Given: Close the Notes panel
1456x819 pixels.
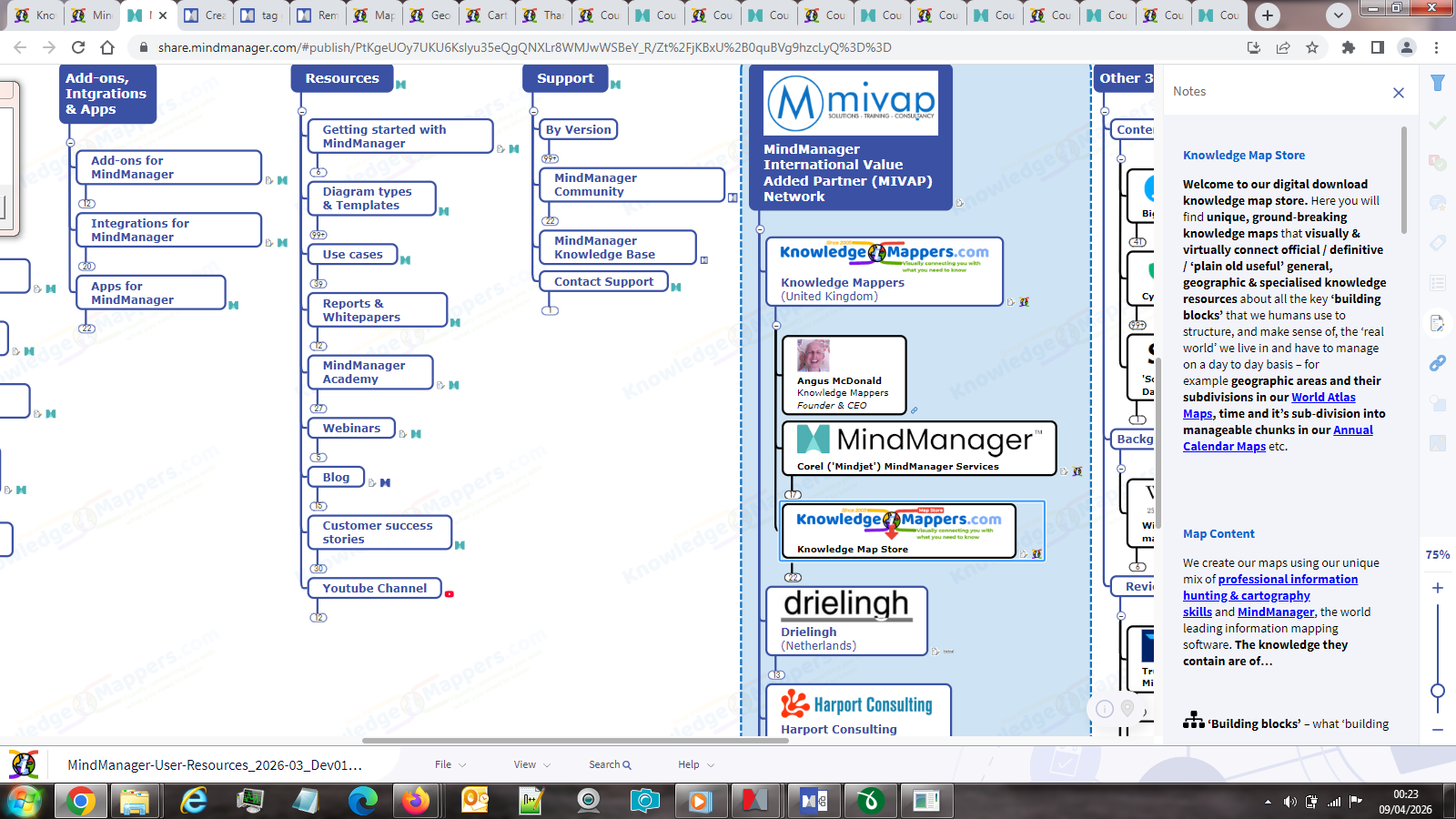Looking at the screenshot, I should pyautogui.click(x=1399, y=93).
